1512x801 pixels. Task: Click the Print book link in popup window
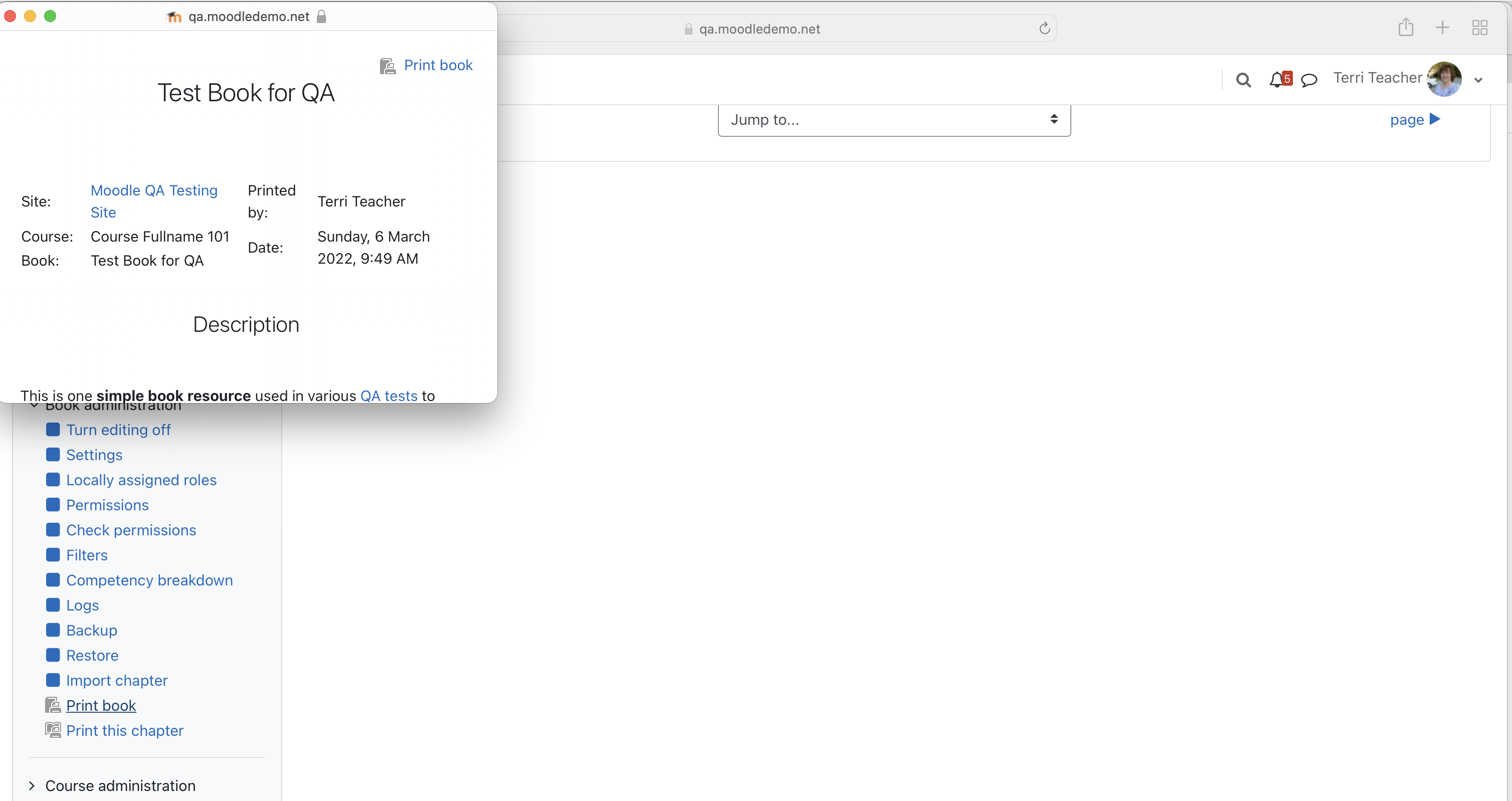tap(438, 65)
